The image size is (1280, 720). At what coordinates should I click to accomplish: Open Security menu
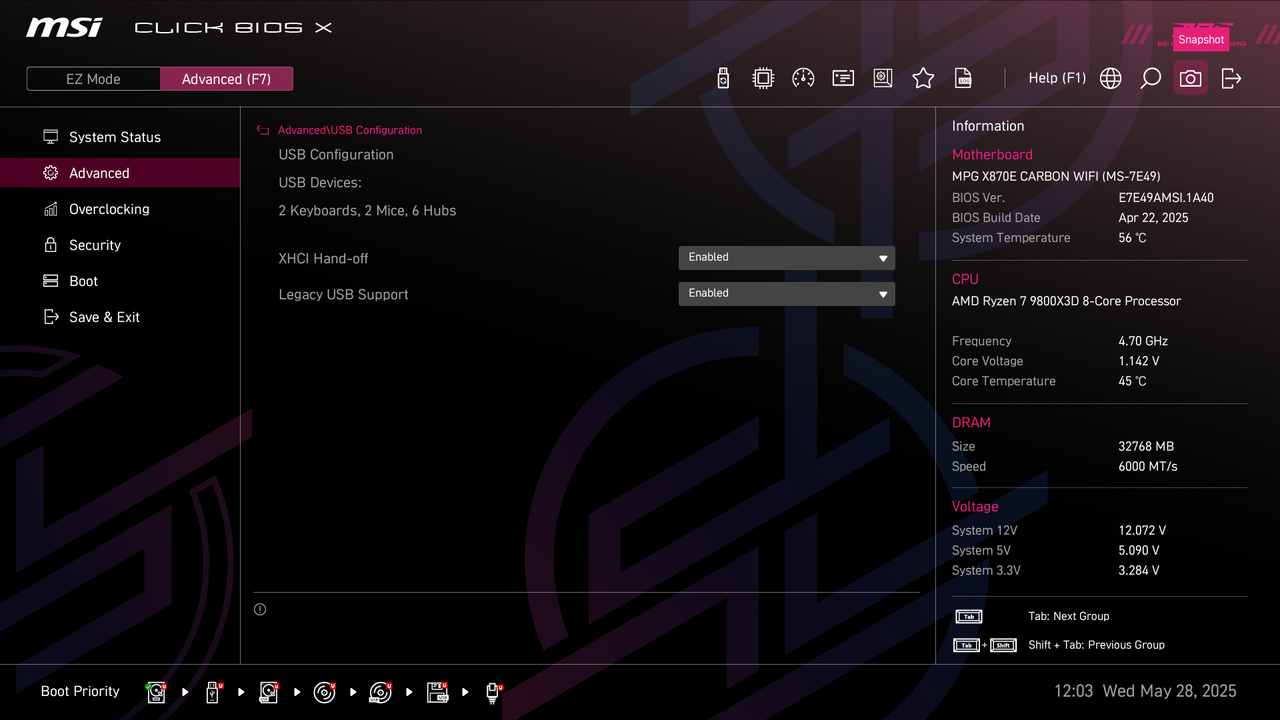(x=120, y=245)
